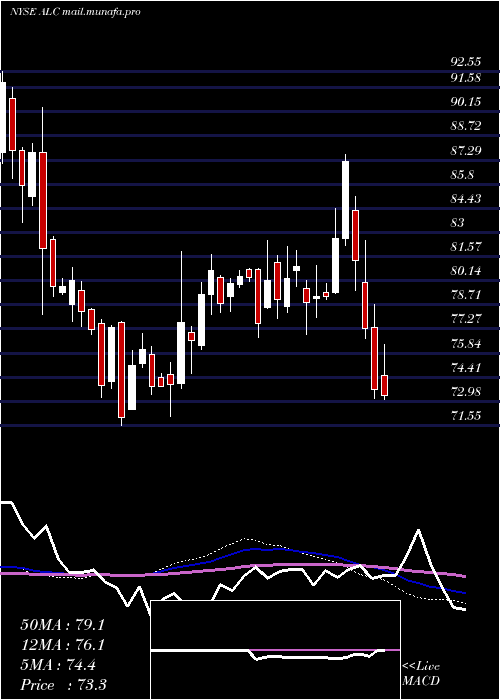Select the 80.14 price axis label

466,271
